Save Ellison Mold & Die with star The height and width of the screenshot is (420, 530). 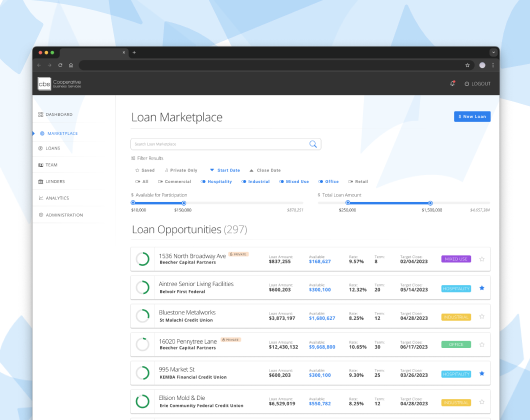point(482,402)
